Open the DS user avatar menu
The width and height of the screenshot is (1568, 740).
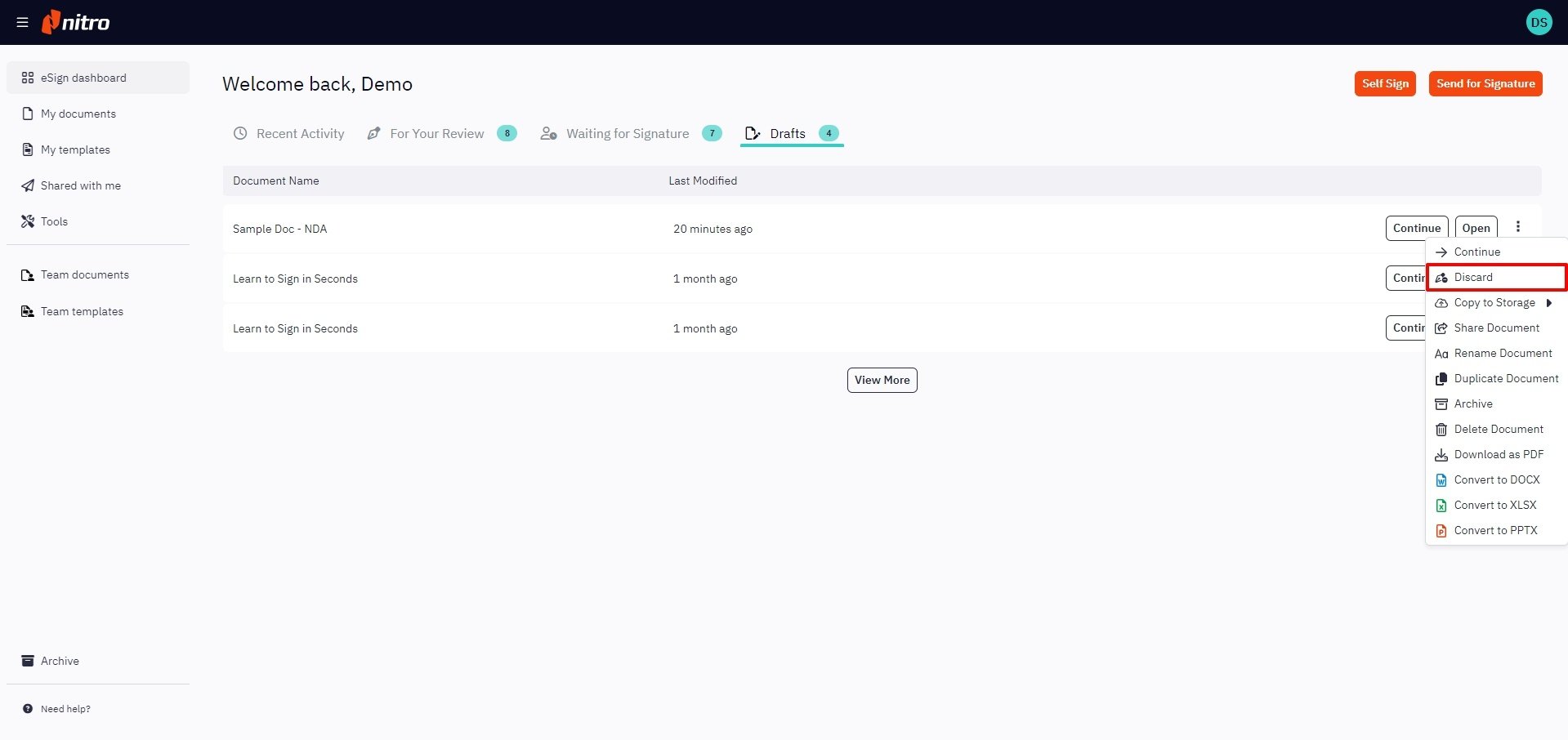(1539, 23)
